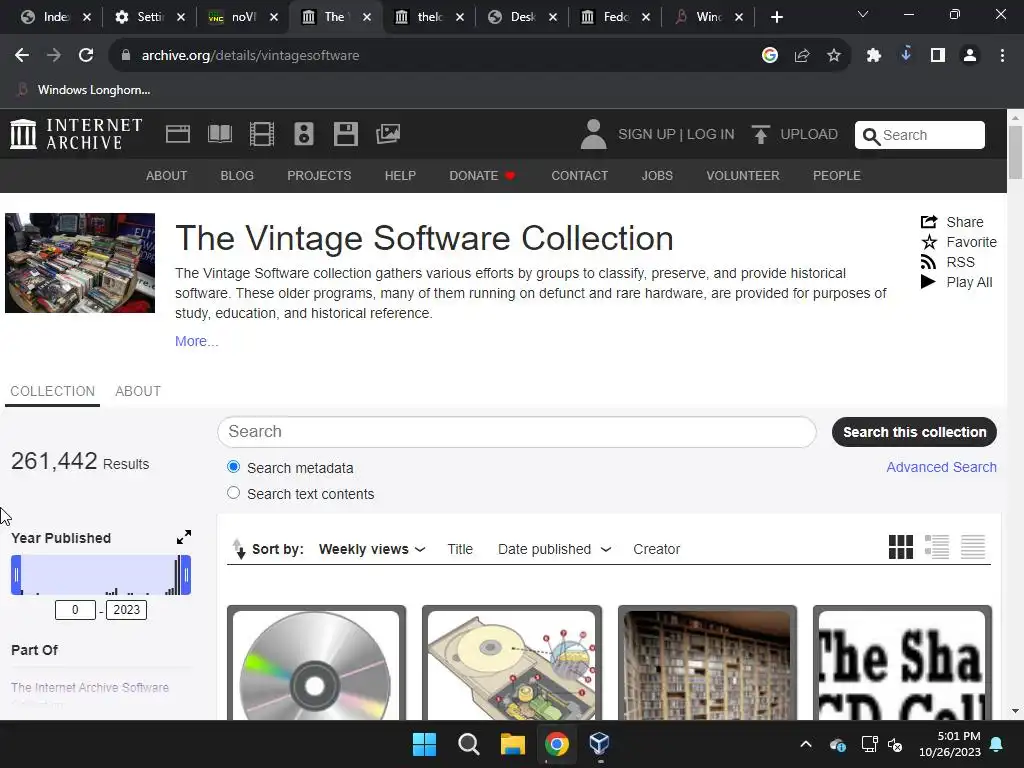Click the More... description link
The height and width of the screenshot is (768, 1024).
click(x=197, y=341)
